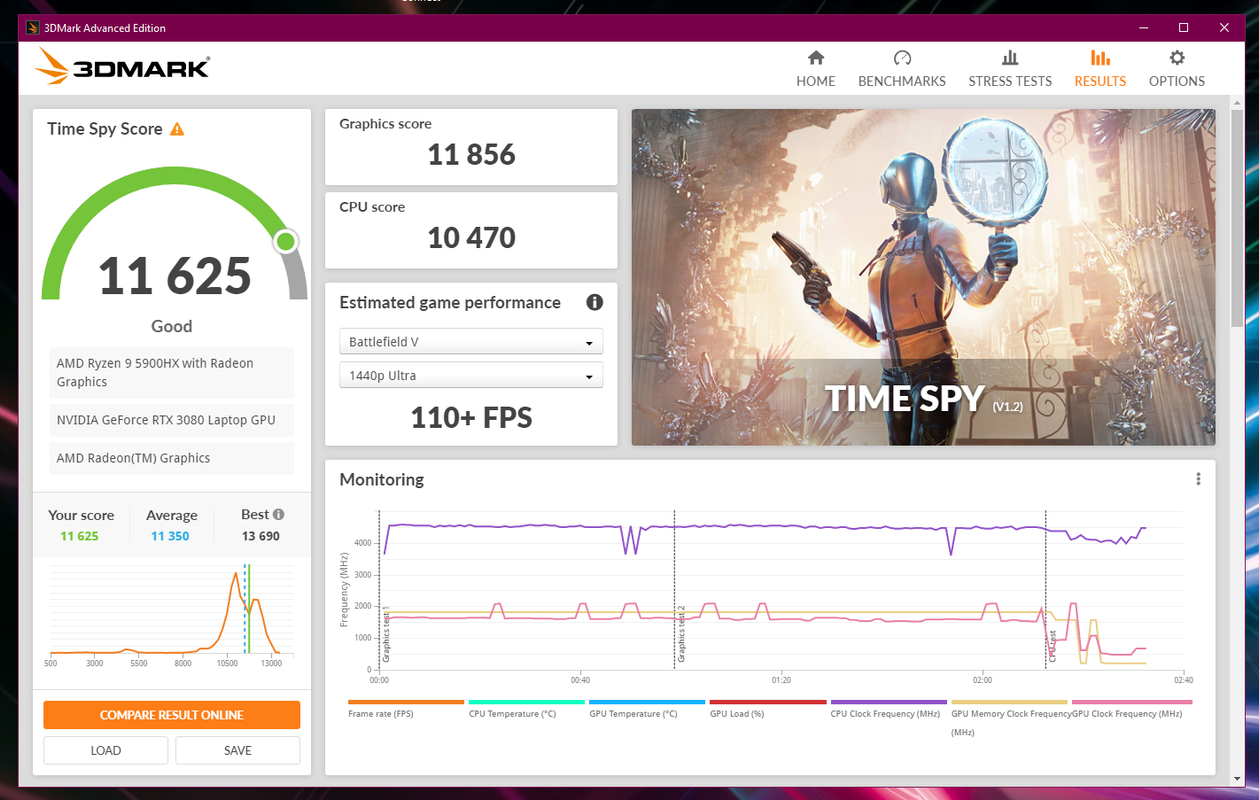Toggle the GPU Temperature legend
Image resolution: width=1259 pixels, height=800 pixels.
click(x=647, y=708)
